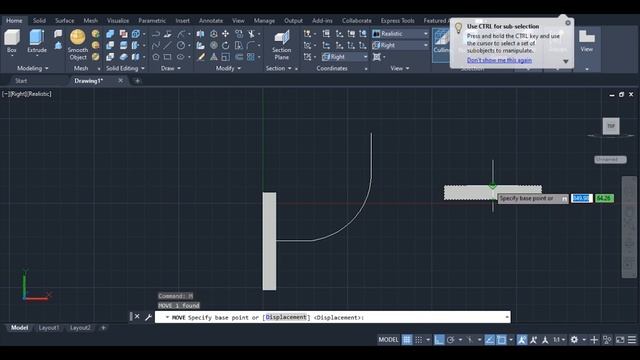
Task: Click the Smooth Object mesh tool
Action: click(78, 44)
